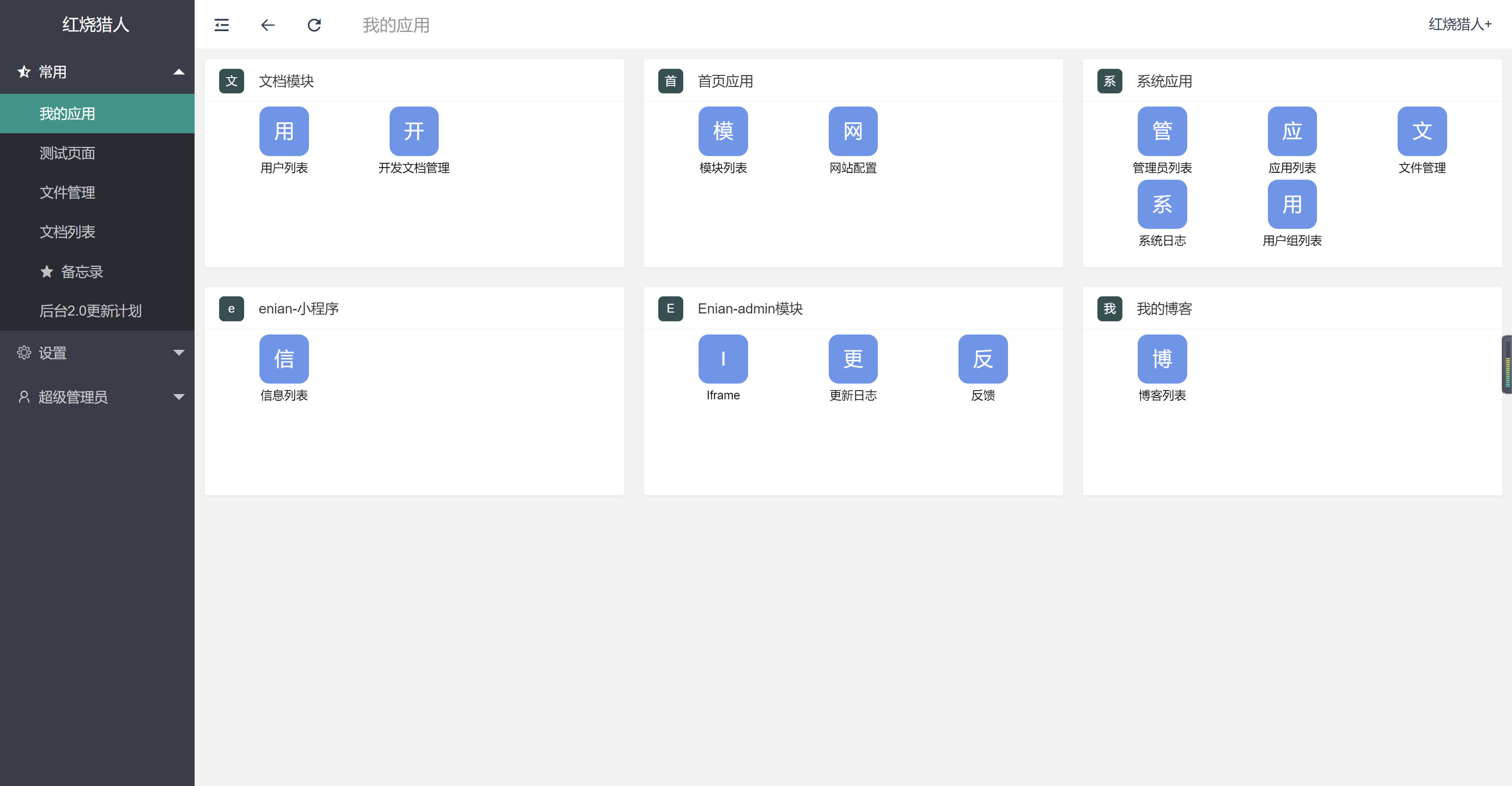This screenshot has width=1512, height=786.
Task: Open the 开发文档管理 app icon
Action: 413,131
